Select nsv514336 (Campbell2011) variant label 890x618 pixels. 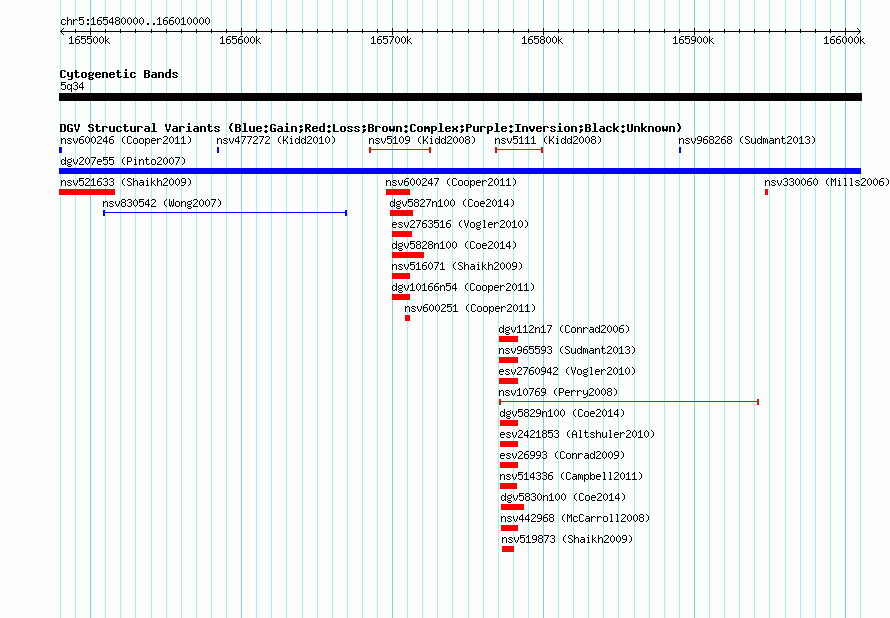tap(572, 476)
